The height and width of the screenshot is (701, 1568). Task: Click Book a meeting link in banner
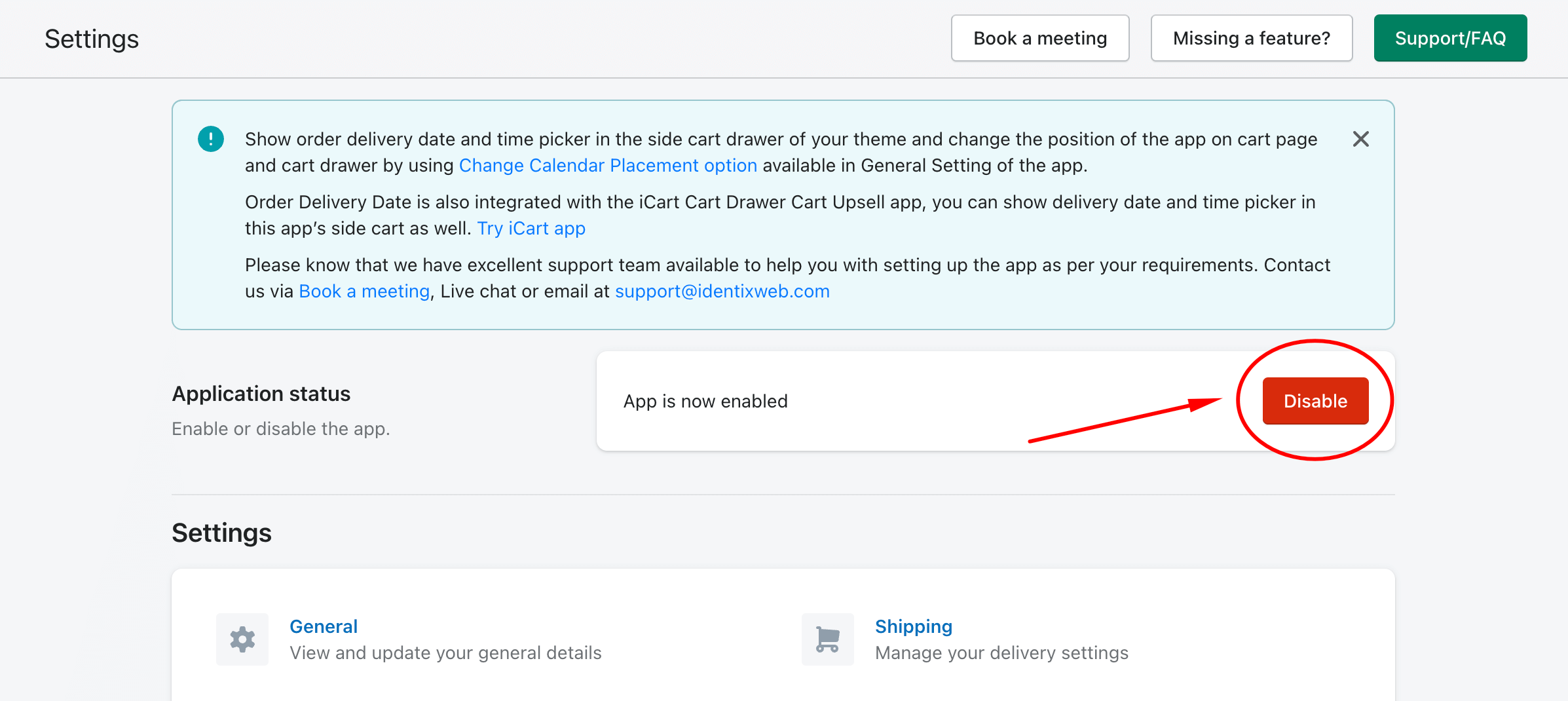click(x=364, y=292)
